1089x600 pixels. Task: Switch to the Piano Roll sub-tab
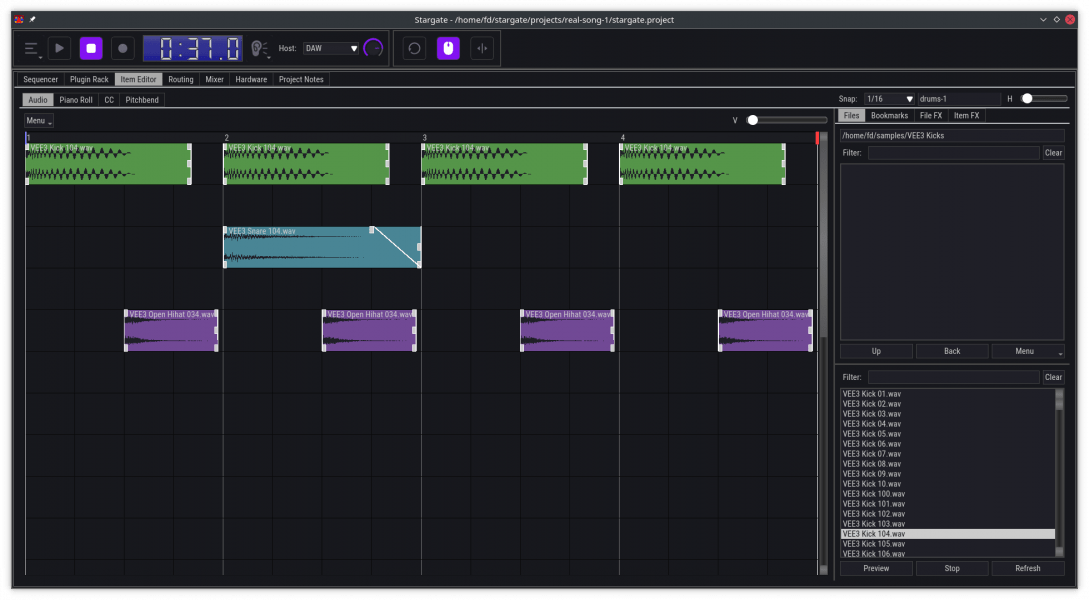point(76,100)
